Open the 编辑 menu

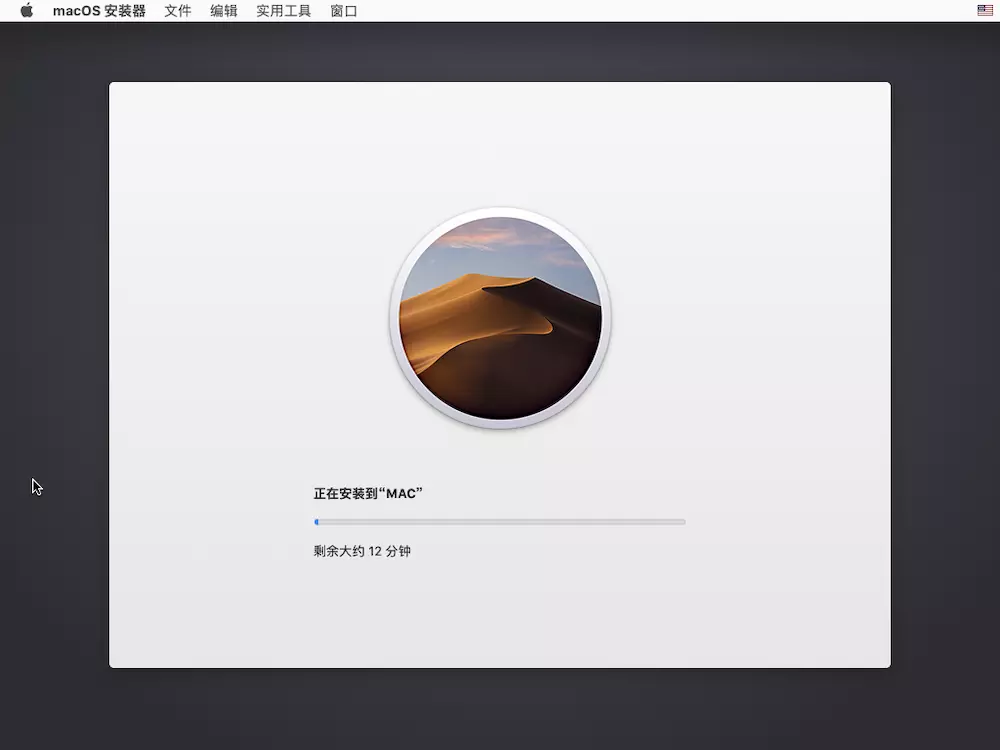point(224,11)
